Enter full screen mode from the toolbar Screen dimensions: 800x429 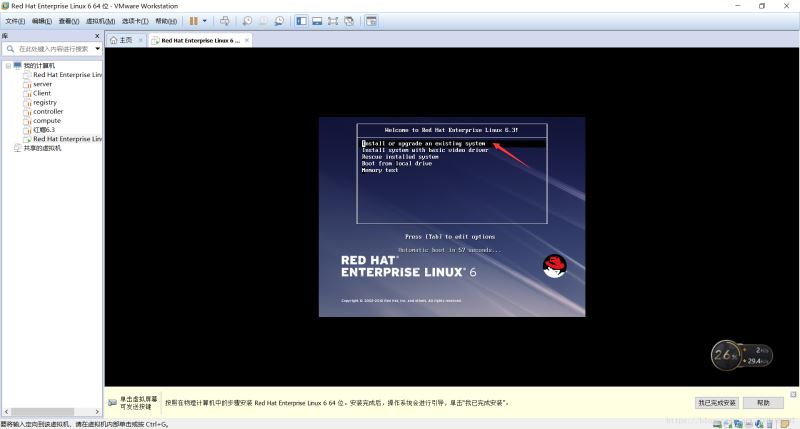[333, 20]
